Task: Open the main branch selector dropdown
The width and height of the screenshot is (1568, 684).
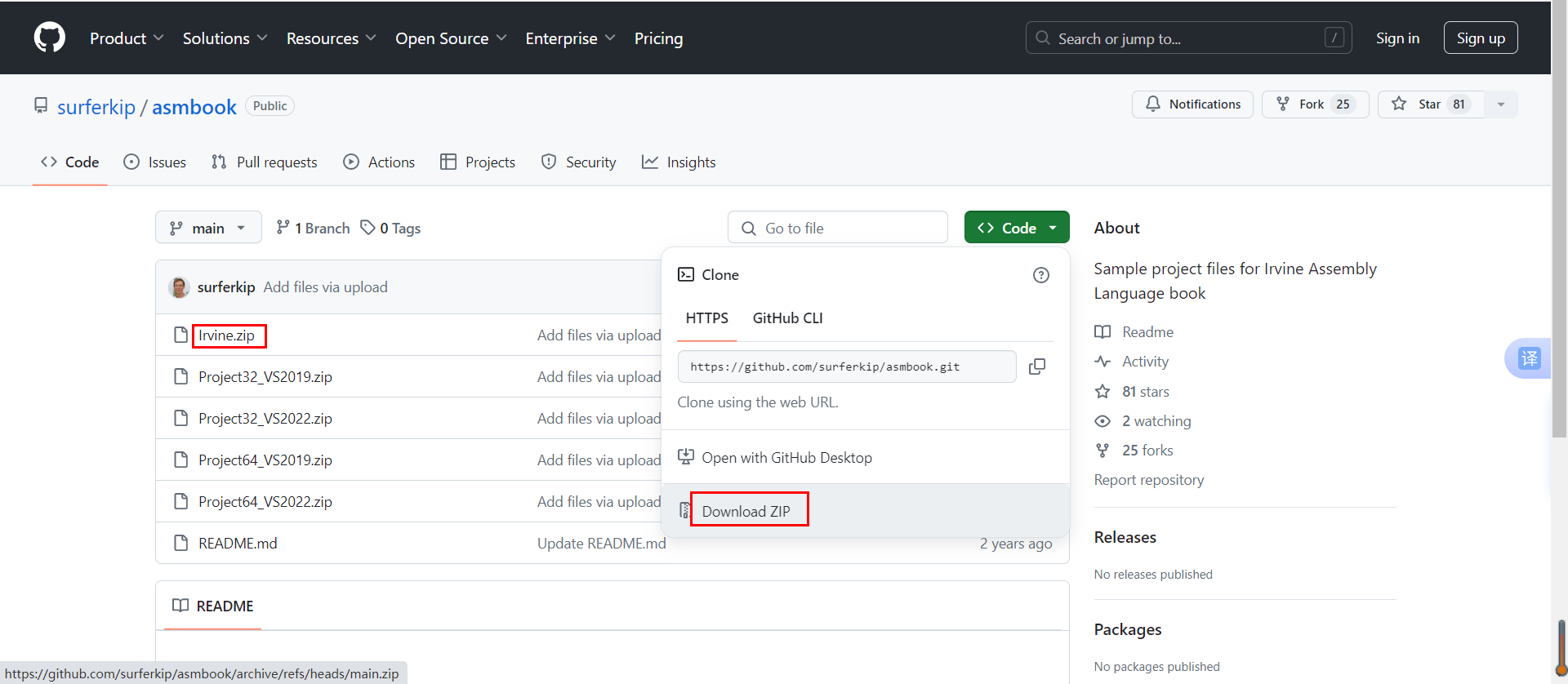Action: click(208, 228)
